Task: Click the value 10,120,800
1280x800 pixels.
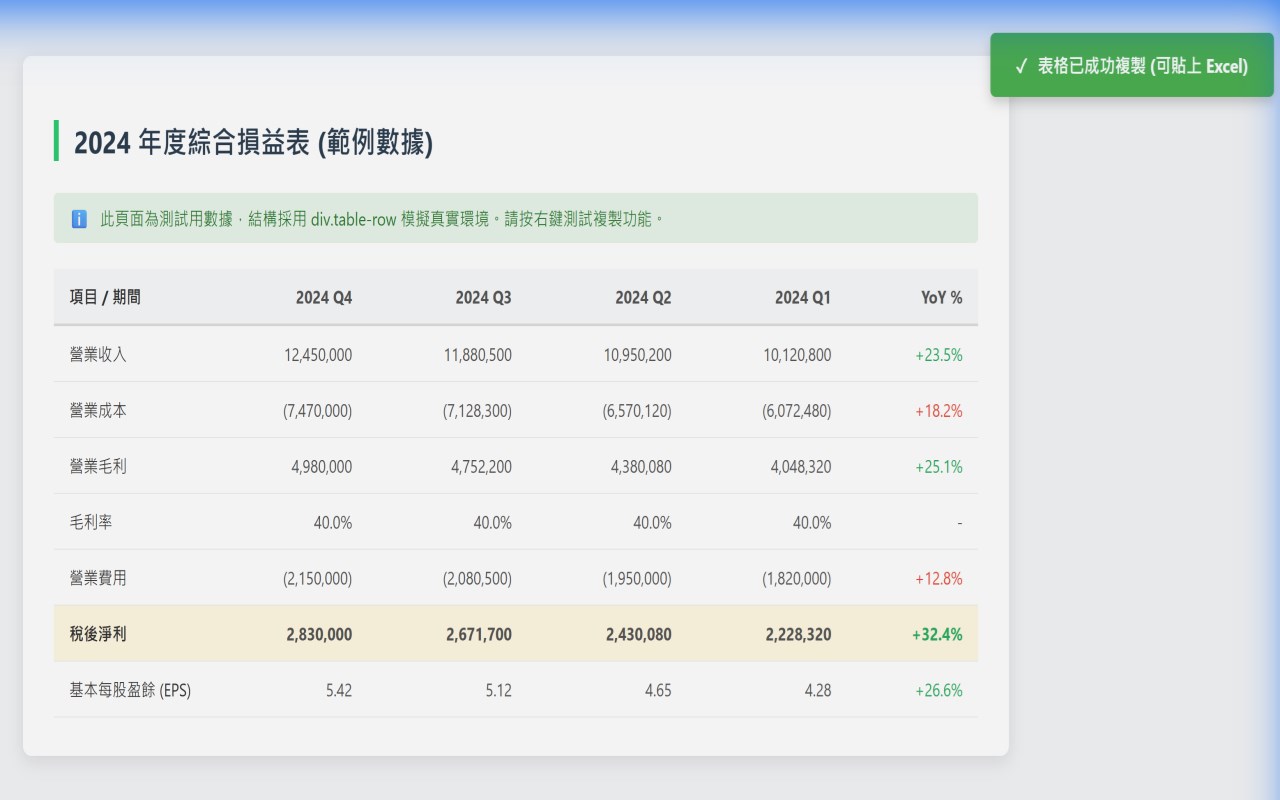Action: point(797,354)
